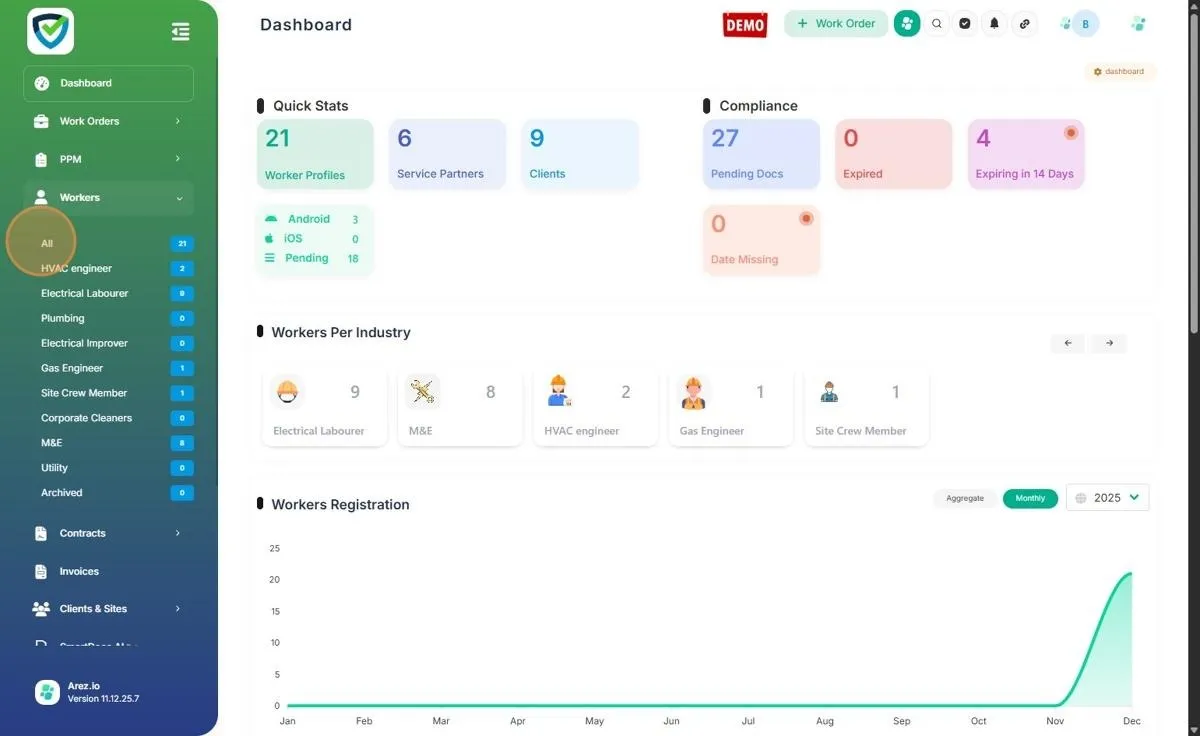Open the Pending Docs compliance card
The width and height of the screenshot is (1200, 736).
761,154
